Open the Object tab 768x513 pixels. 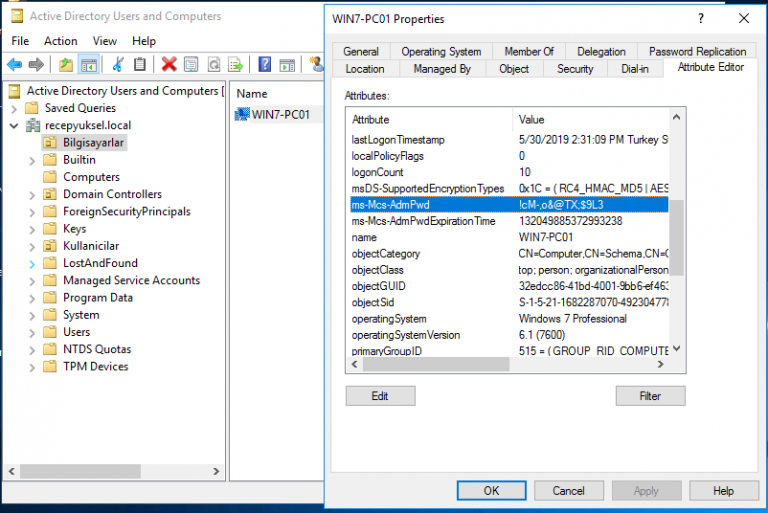(x=514, y=69)
